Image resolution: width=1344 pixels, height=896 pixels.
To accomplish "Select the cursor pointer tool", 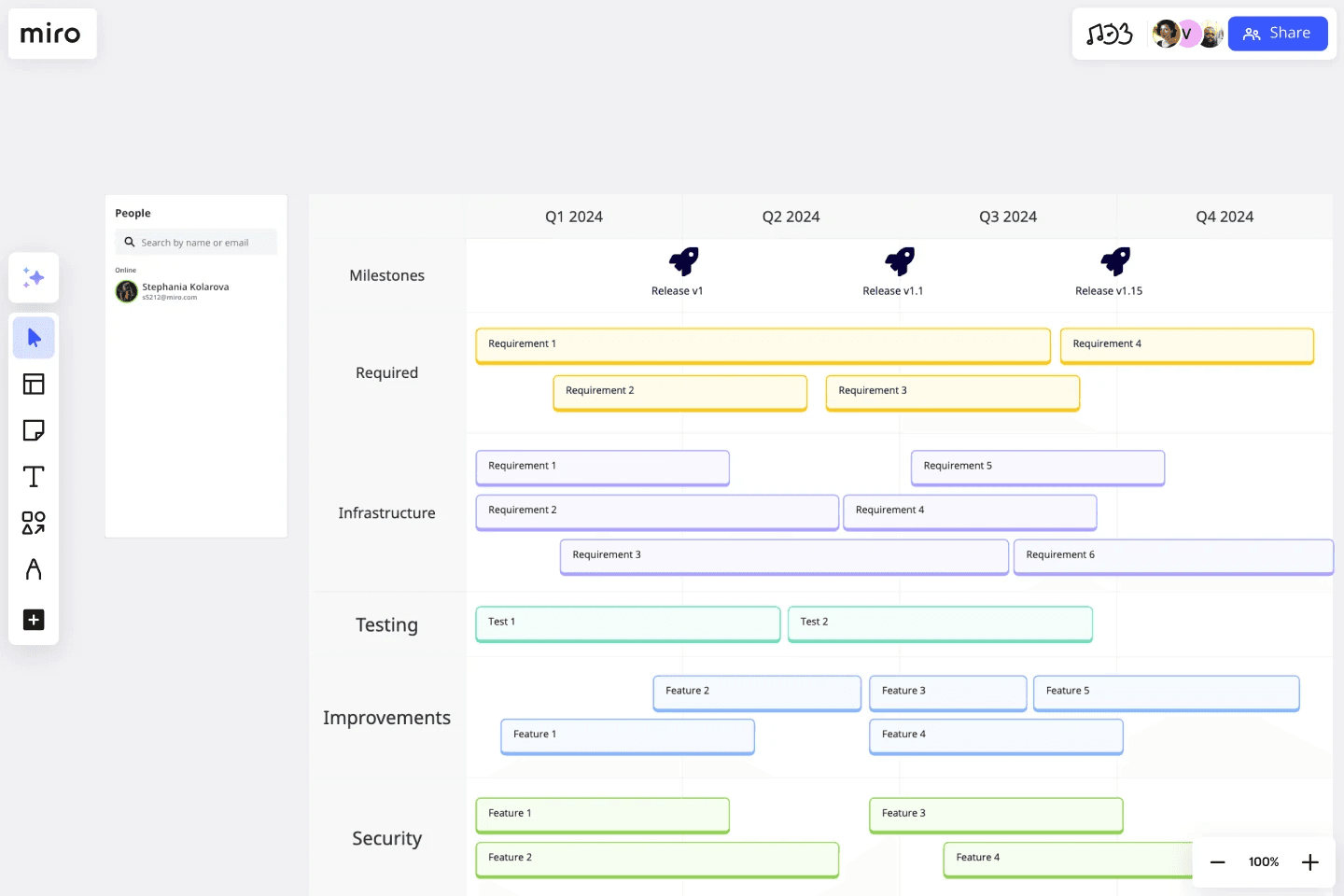I will (34, 338).
